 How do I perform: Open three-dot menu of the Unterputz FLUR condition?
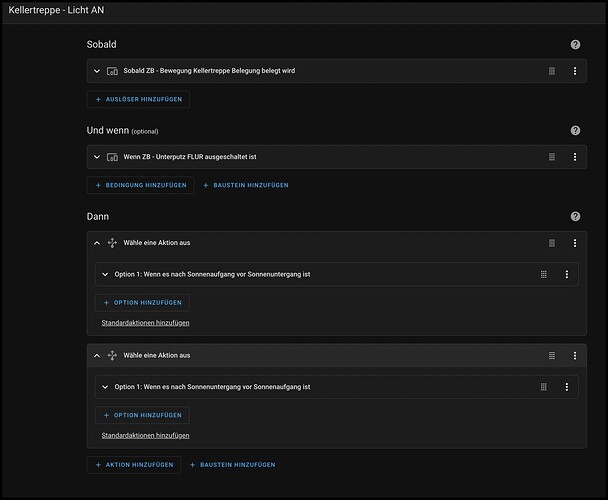point(575,157)
